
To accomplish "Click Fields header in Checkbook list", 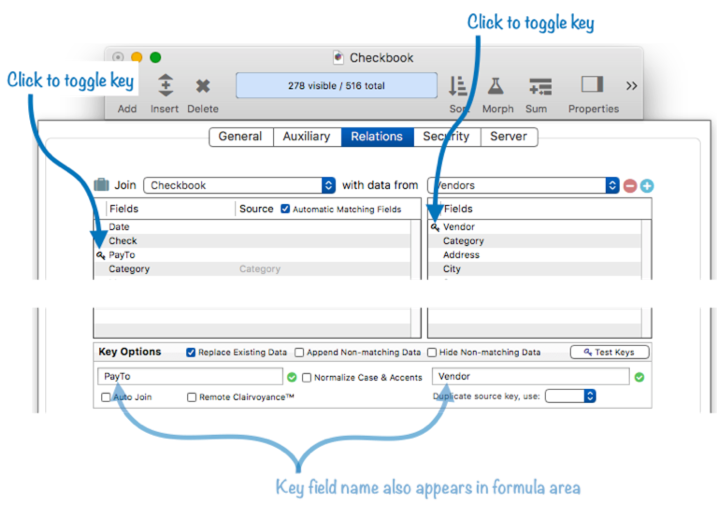I will (x=124, y=209).
